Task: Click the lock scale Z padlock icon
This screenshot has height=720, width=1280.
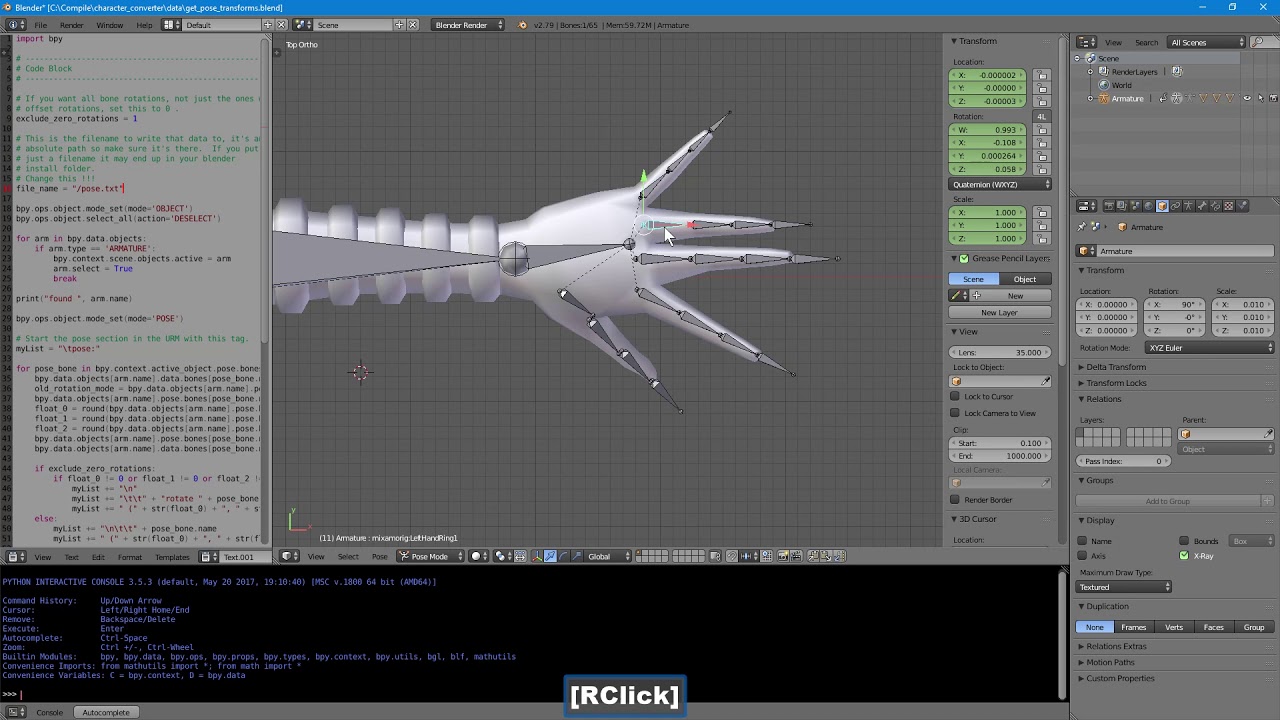Action: pos(1042,238)
